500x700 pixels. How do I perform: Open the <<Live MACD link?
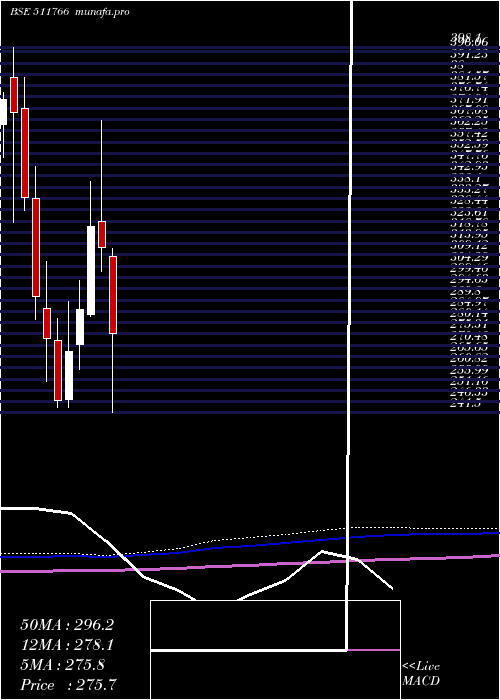pyautogui.click(x=421, y=674)
